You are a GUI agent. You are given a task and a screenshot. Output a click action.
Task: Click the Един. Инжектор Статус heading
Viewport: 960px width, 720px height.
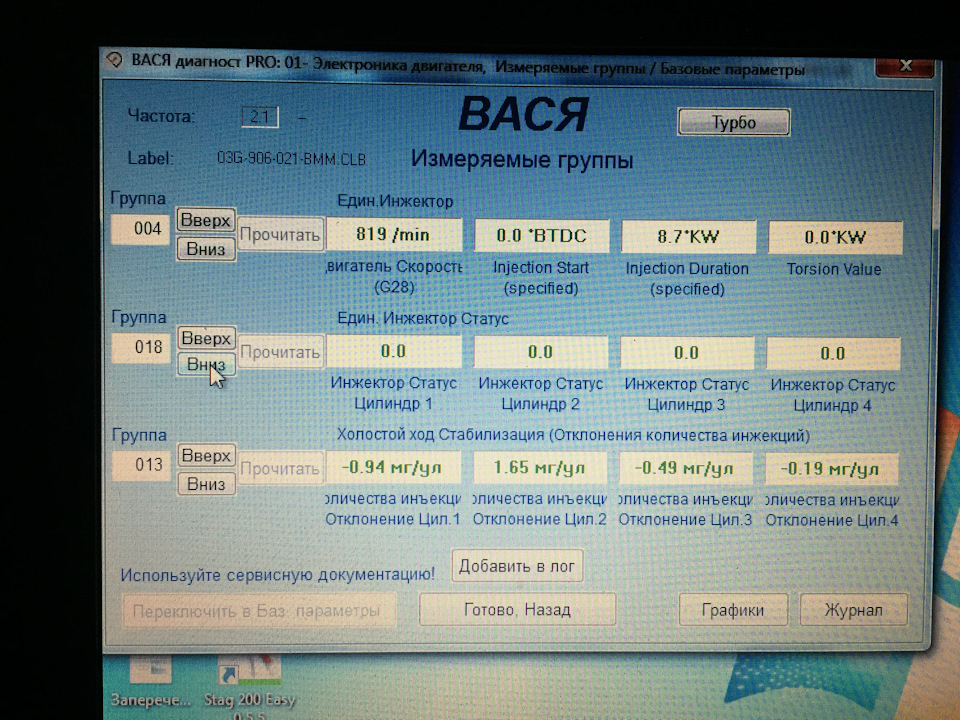[x=422, y=319]
